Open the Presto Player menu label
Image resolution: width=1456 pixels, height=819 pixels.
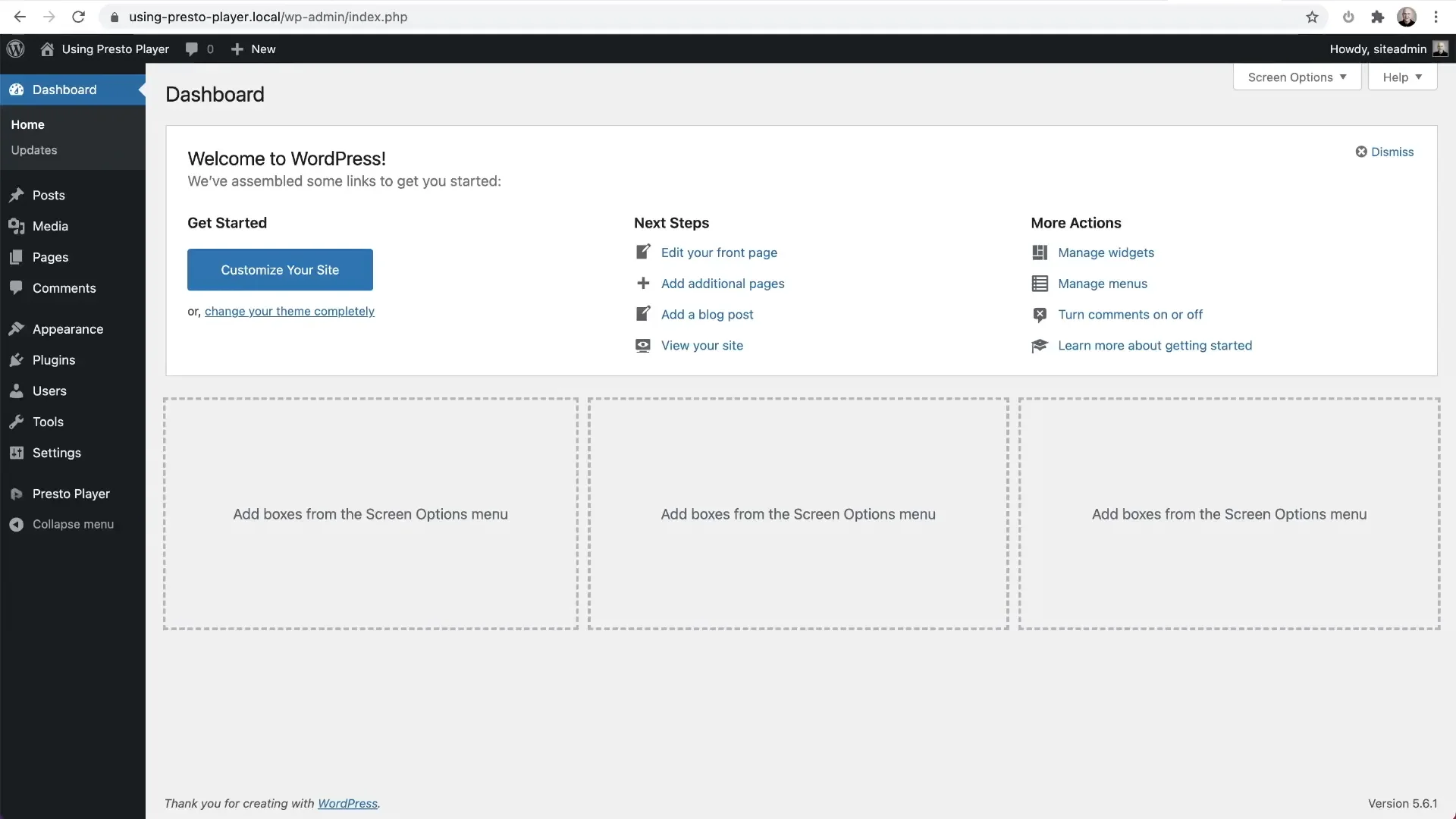click(71, 494)
